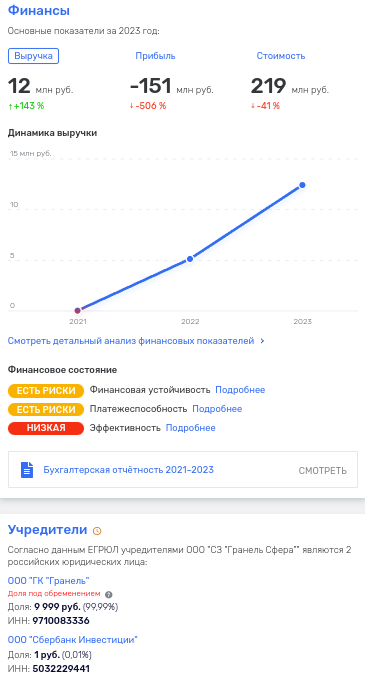The image size is (365, 687).
Task: Click the question mark icon near Доля под обременением
Action: [109, 595]
